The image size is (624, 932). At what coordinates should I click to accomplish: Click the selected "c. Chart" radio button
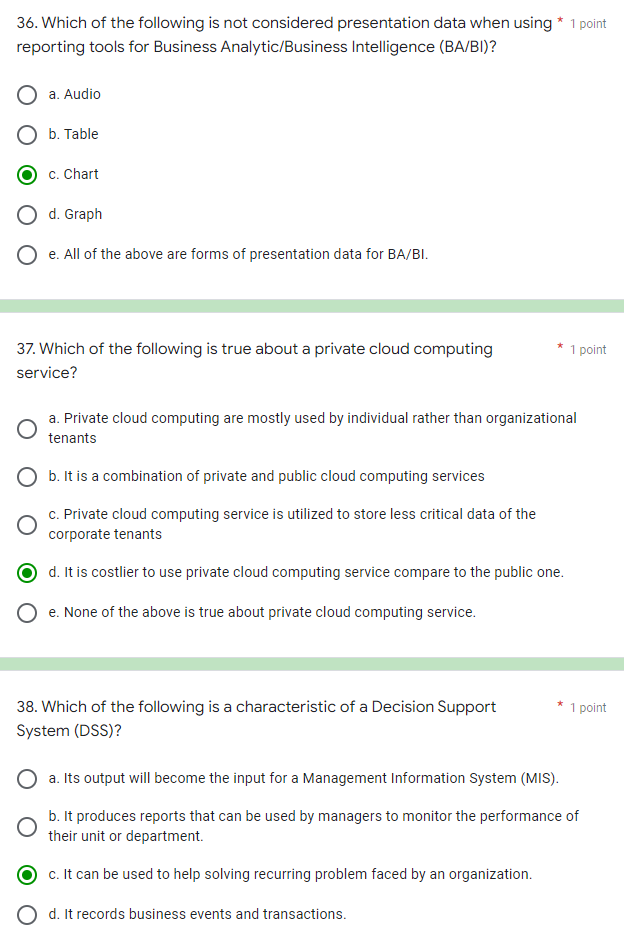[27, 174]
